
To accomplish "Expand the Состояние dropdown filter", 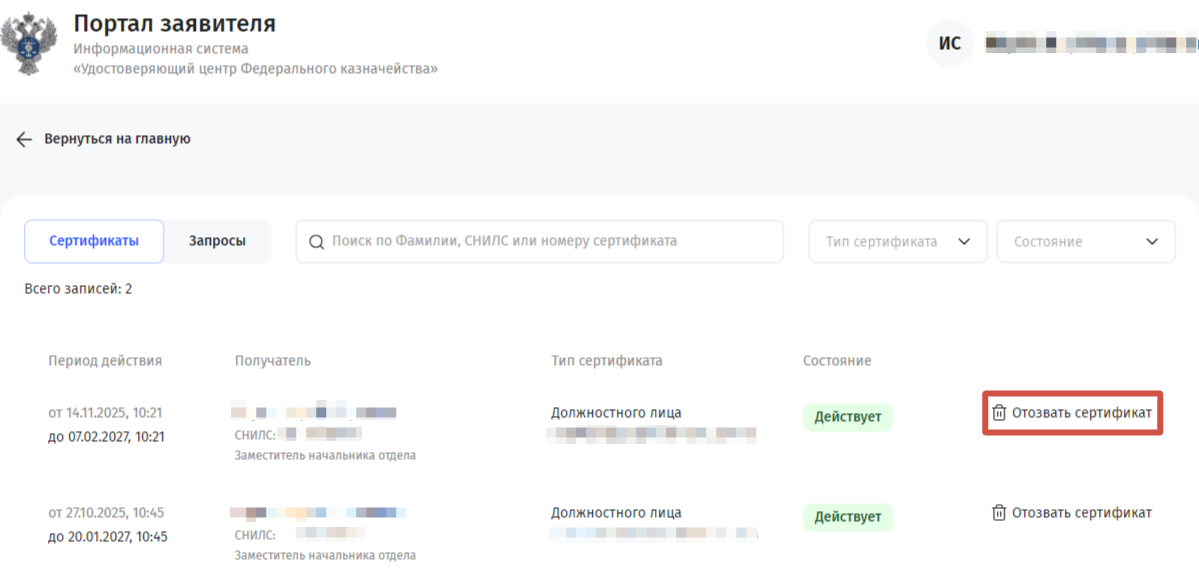I will 1086,242.
